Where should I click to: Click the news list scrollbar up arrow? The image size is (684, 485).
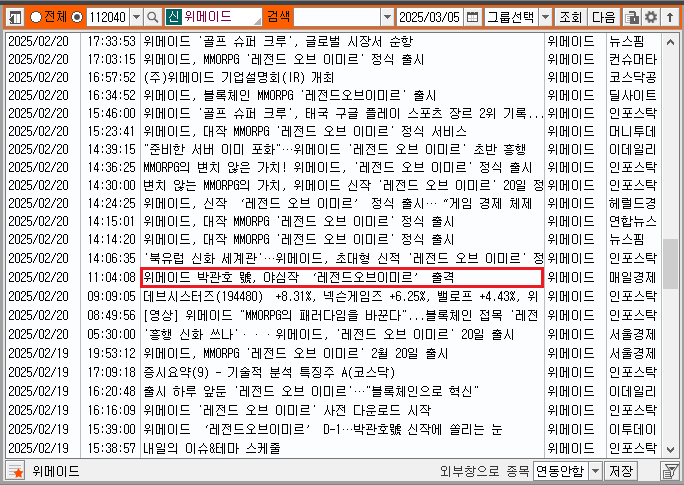coord(670,42)
